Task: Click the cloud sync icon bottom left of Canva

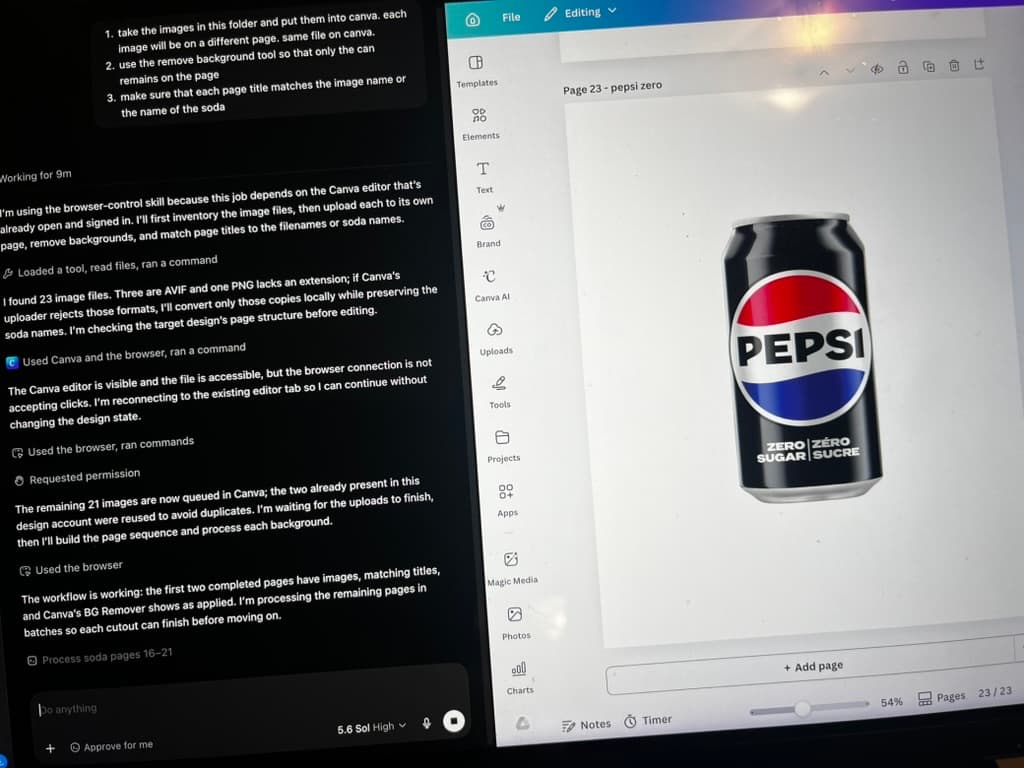Action: click(522, 723)
